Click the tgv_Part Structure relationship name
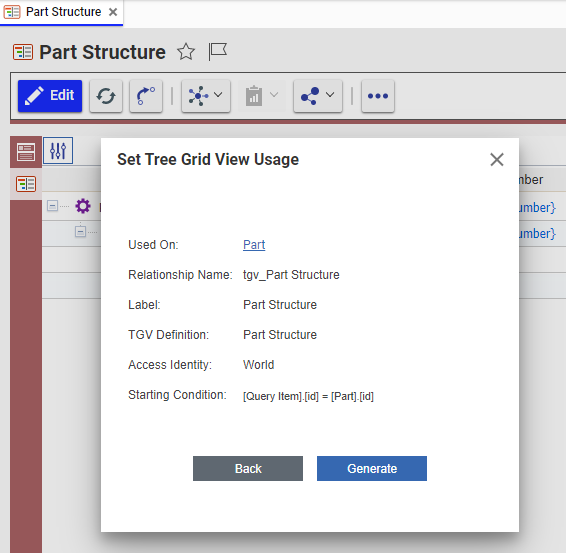Viewport: 566px width, 553px height. point(291,275)
